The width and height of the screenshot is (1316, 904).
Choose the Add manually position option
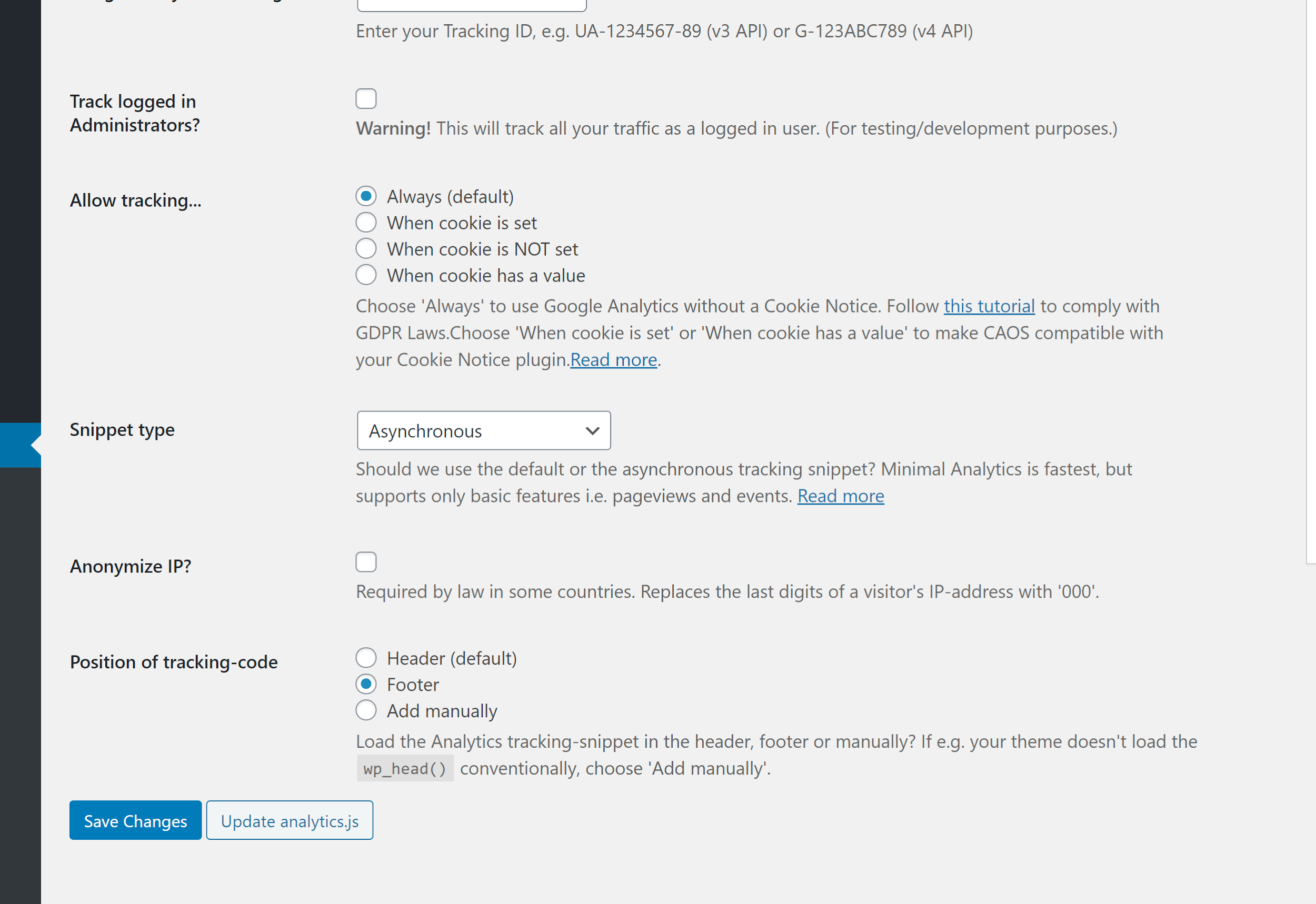[366, 710]
